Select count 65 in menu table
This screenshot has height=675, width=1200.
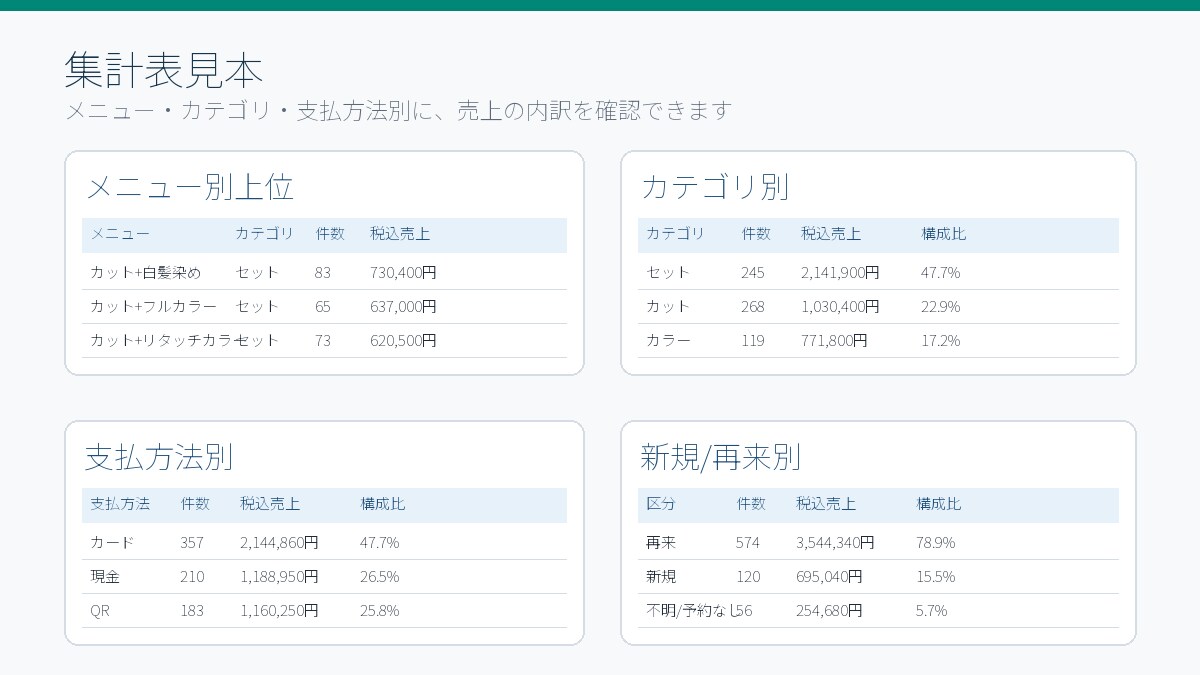323,306
